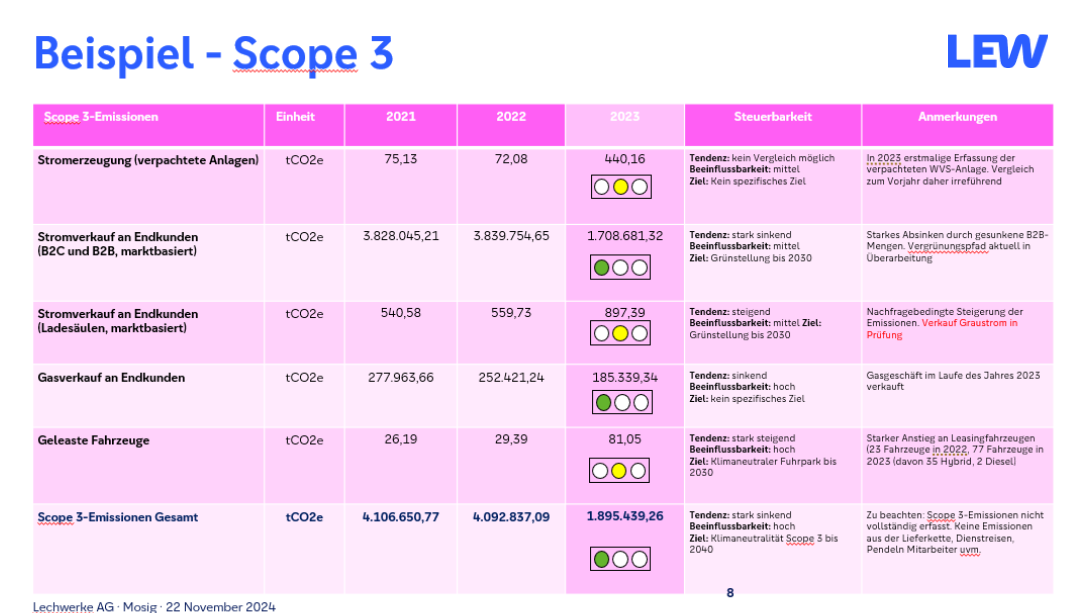Click the 'Scope 3-Emissionen Gesamt' row label
The width and height of the screenshot is (1080, 613).
[x=118, y=517]
